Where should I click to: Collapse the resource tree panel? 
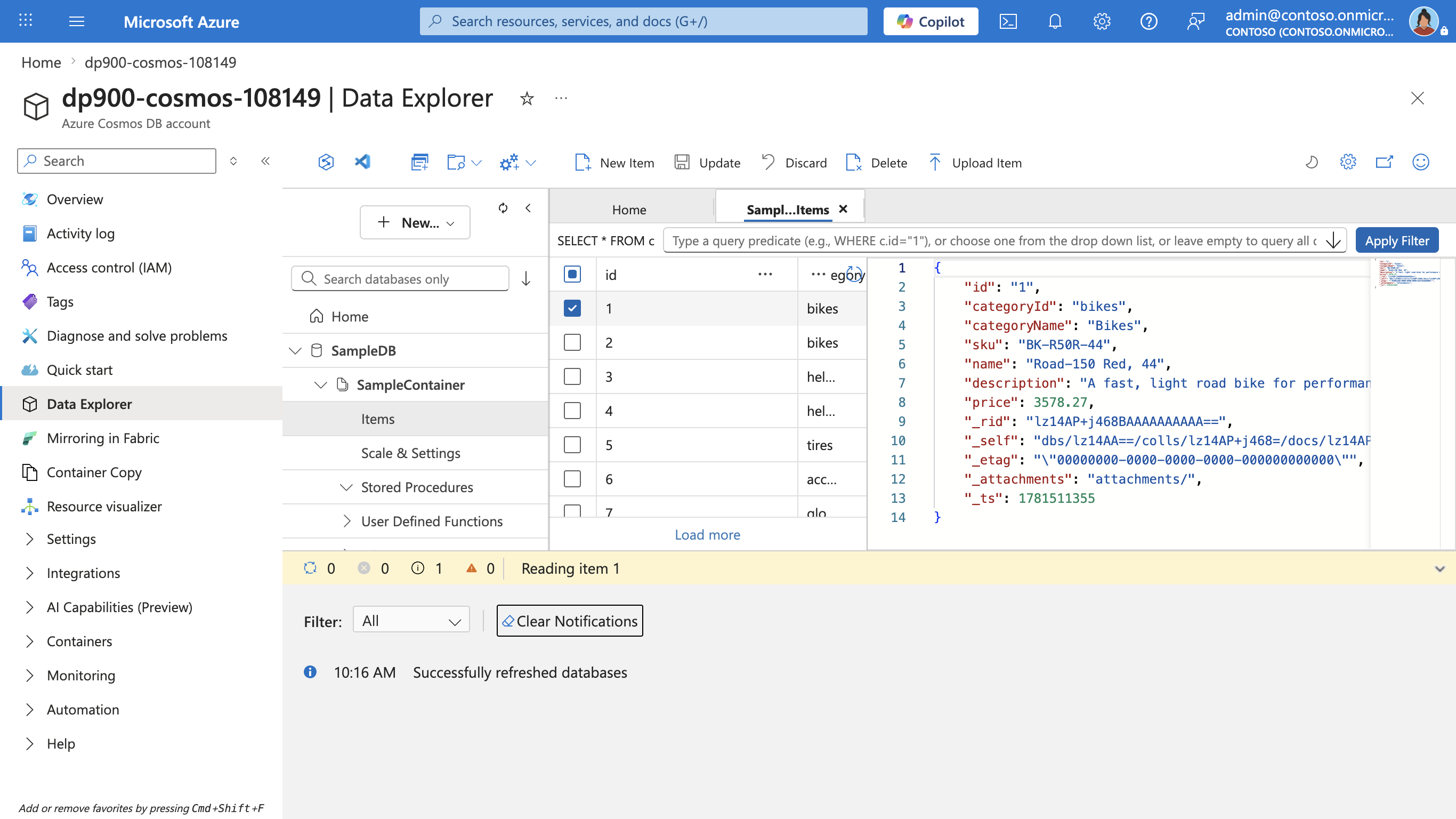click(x=528, y=208)
